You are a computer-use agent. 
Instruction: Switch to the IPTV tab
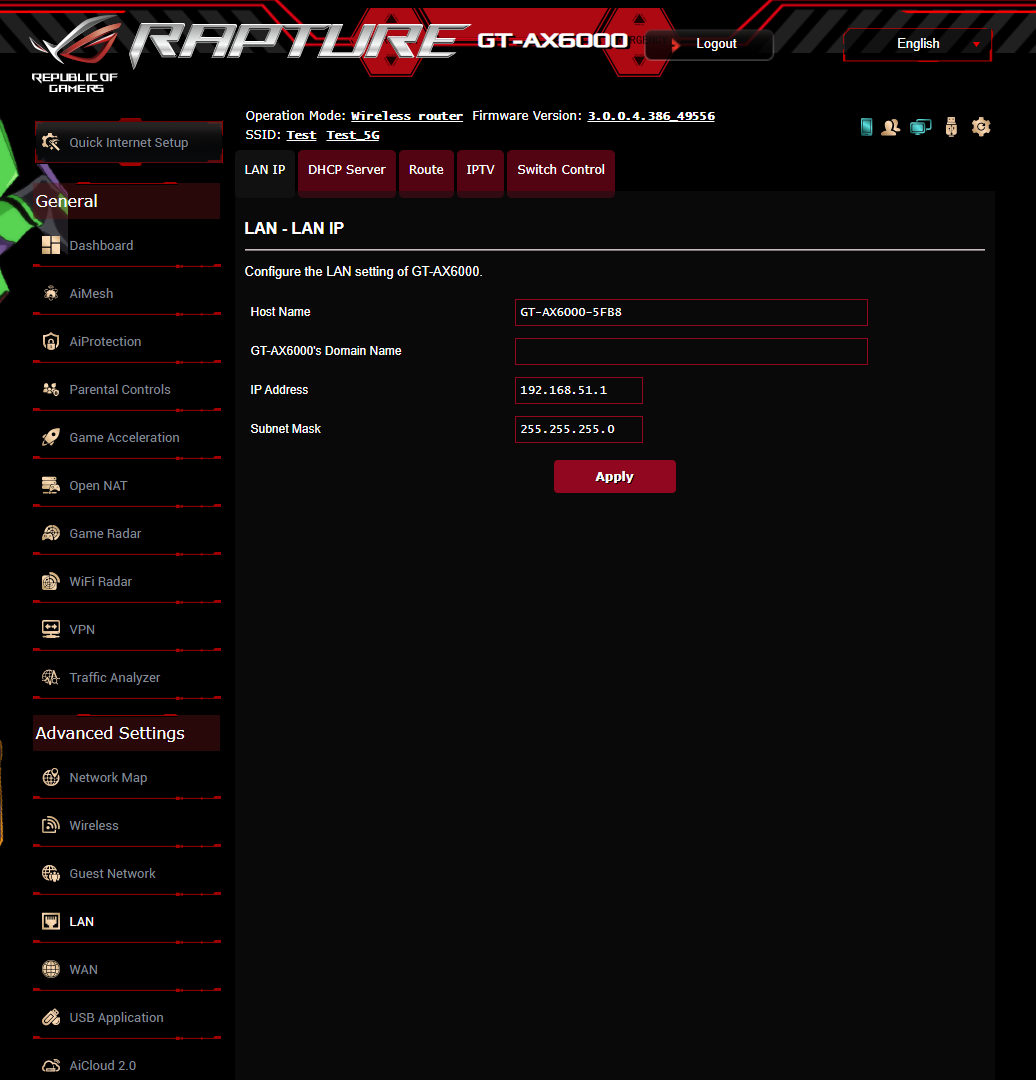tap(480, 170)
